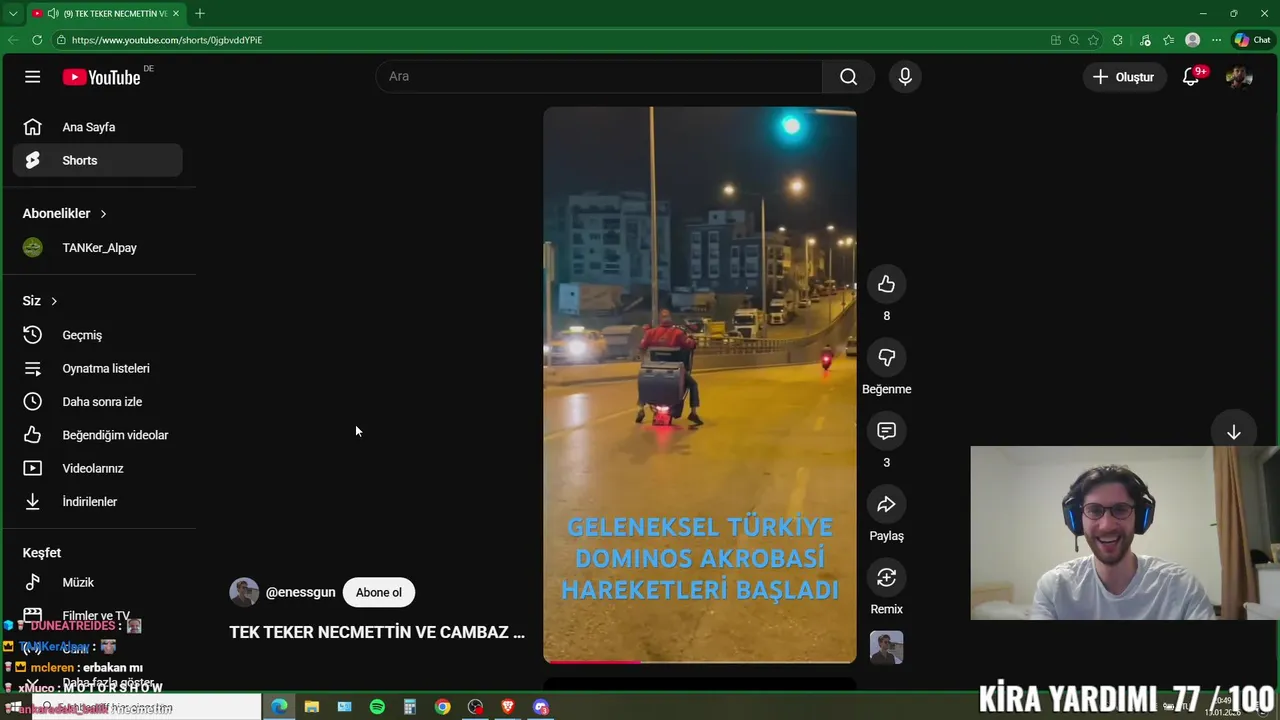Open the browser profile icon
This screenshot has width=1280, height=720.
1192,40
